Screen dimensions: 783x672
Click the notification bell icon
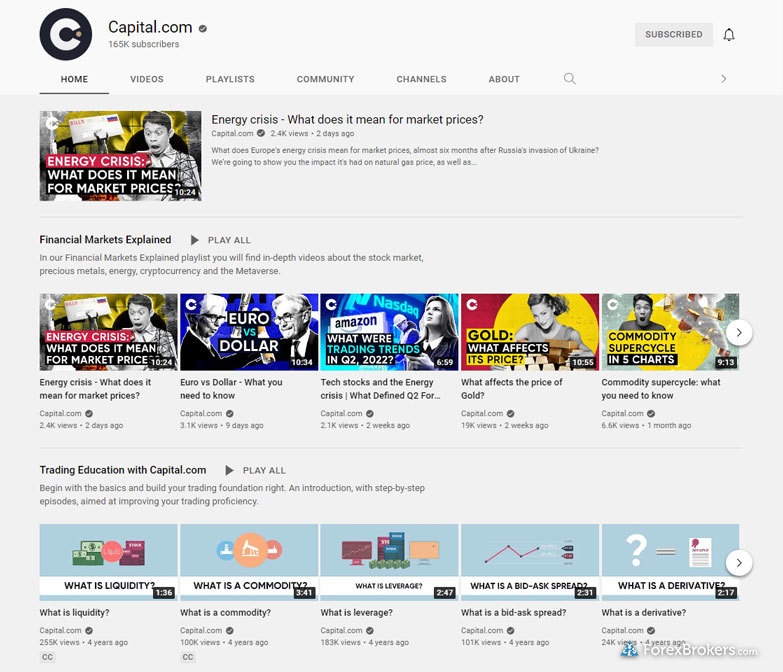pyautogui.click(x=729, y=34)
